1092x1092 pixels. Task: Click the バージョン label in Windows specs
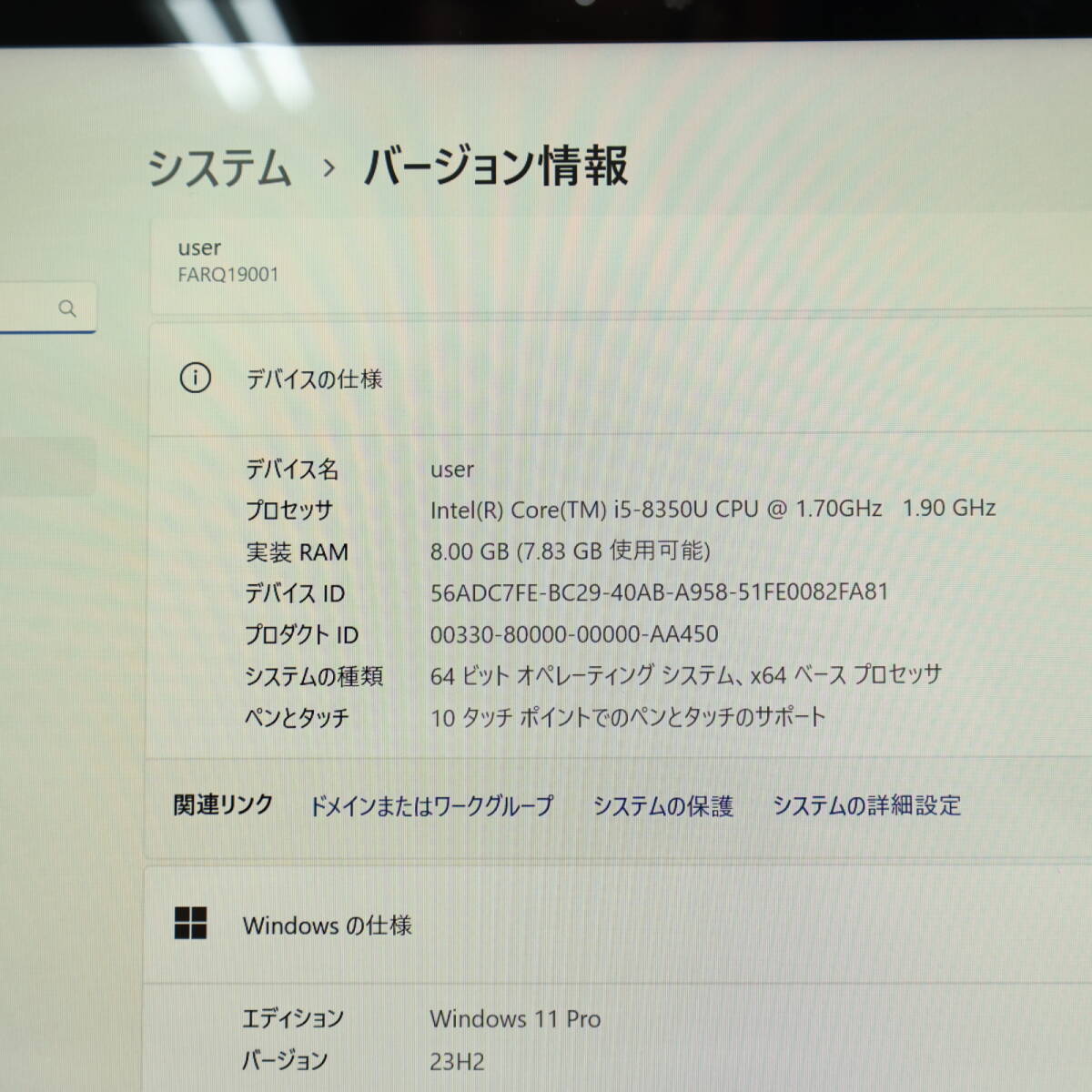284,1060
